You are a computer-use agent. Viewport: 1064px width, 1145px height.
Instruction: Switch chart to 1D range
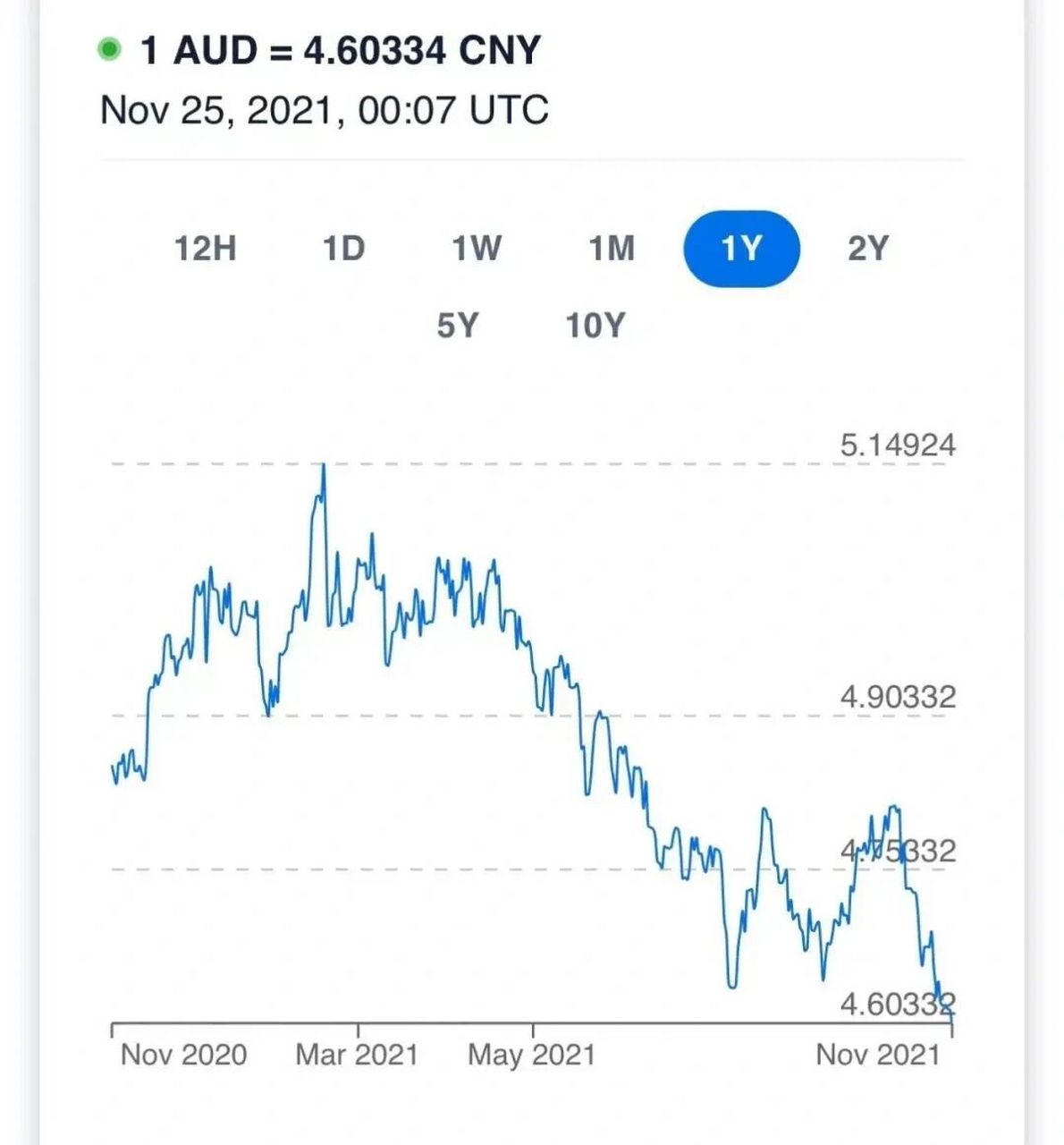[x=344, y=249]
